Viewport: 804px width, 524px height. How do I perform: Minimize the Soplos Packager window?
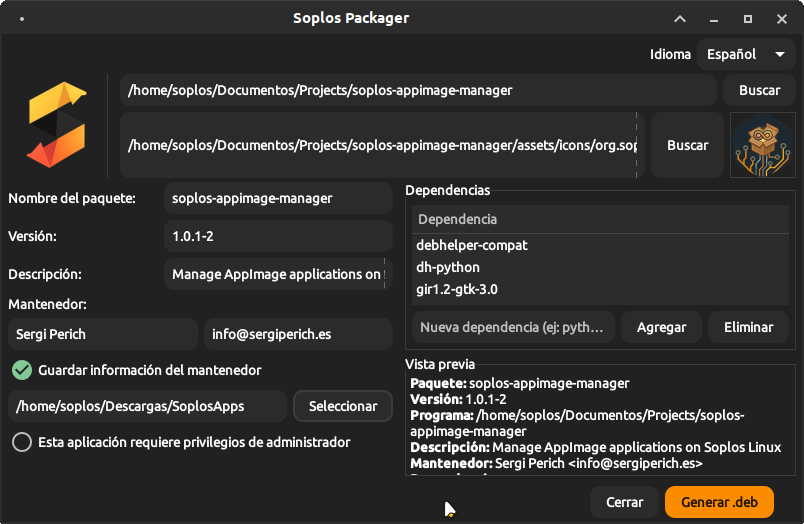click(714, 19)
